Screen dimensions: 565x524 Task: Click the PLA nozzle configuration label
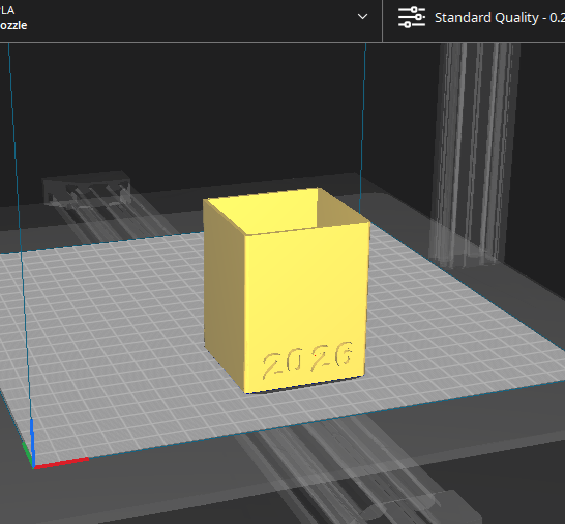point(14,18)
